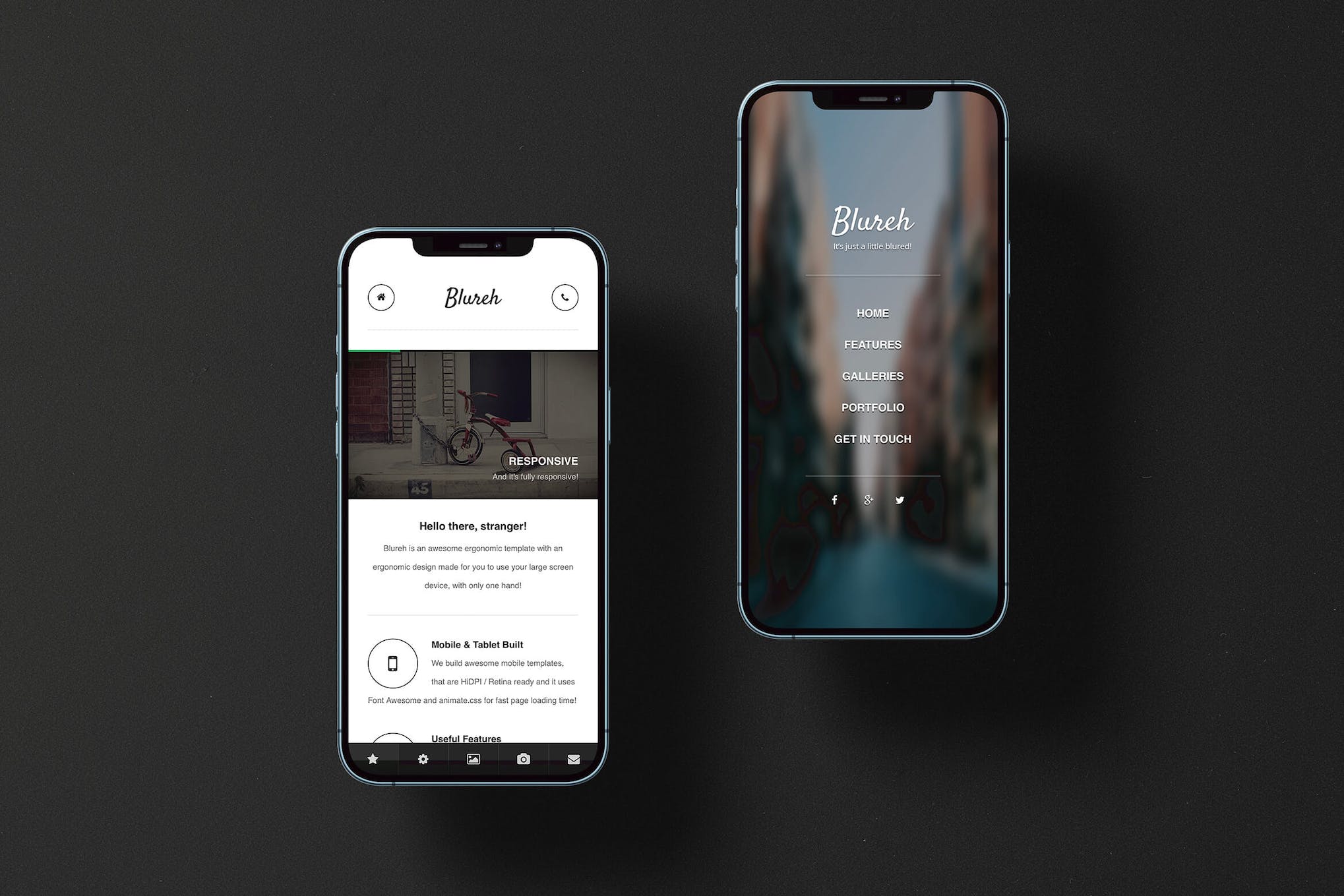Open the GALLERIES menu item on right phone
The width and height of the screenshot is (1344, 896).
873,374
